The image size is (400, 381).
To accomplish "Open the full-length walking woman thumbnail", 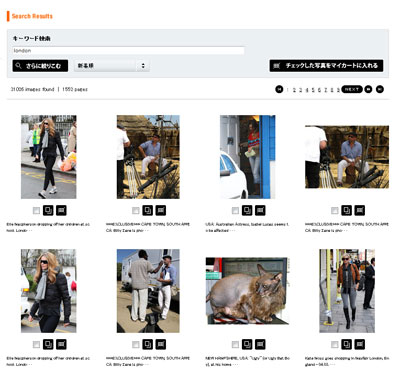I will point(49,157).
